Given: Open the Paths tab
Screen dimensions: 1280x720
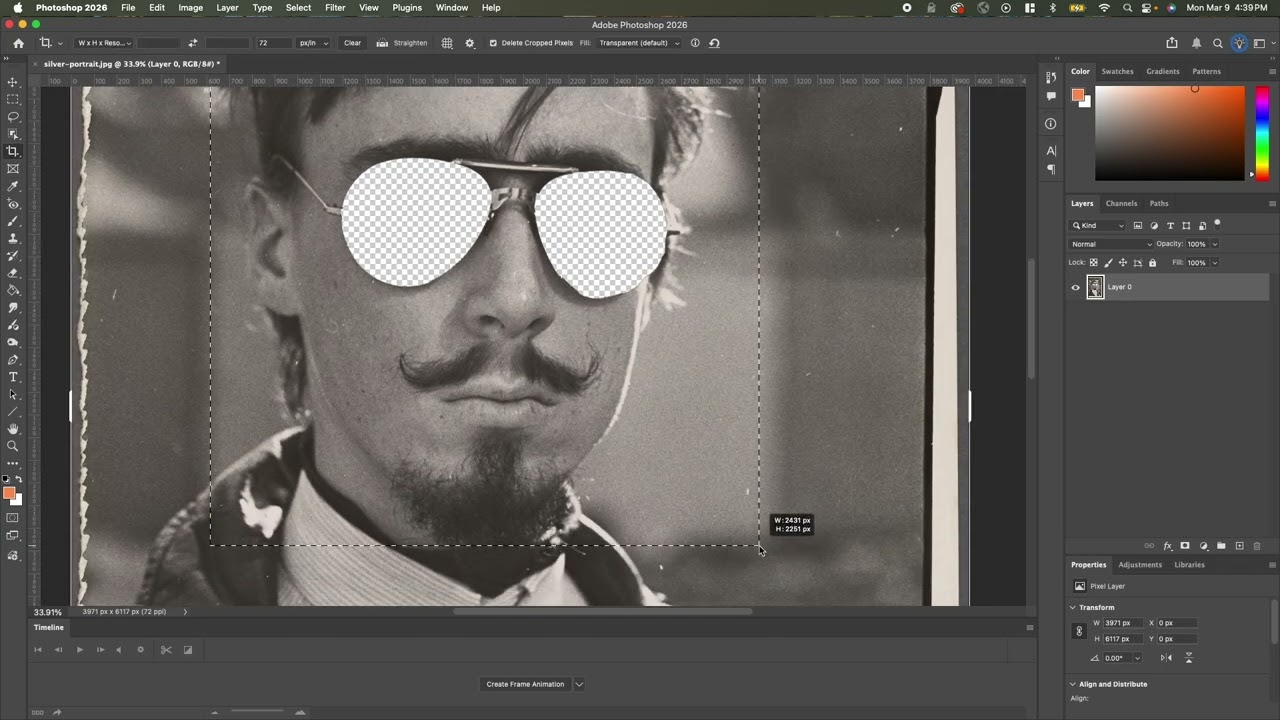Looking at the screenshot, I should click(1159, 203).
